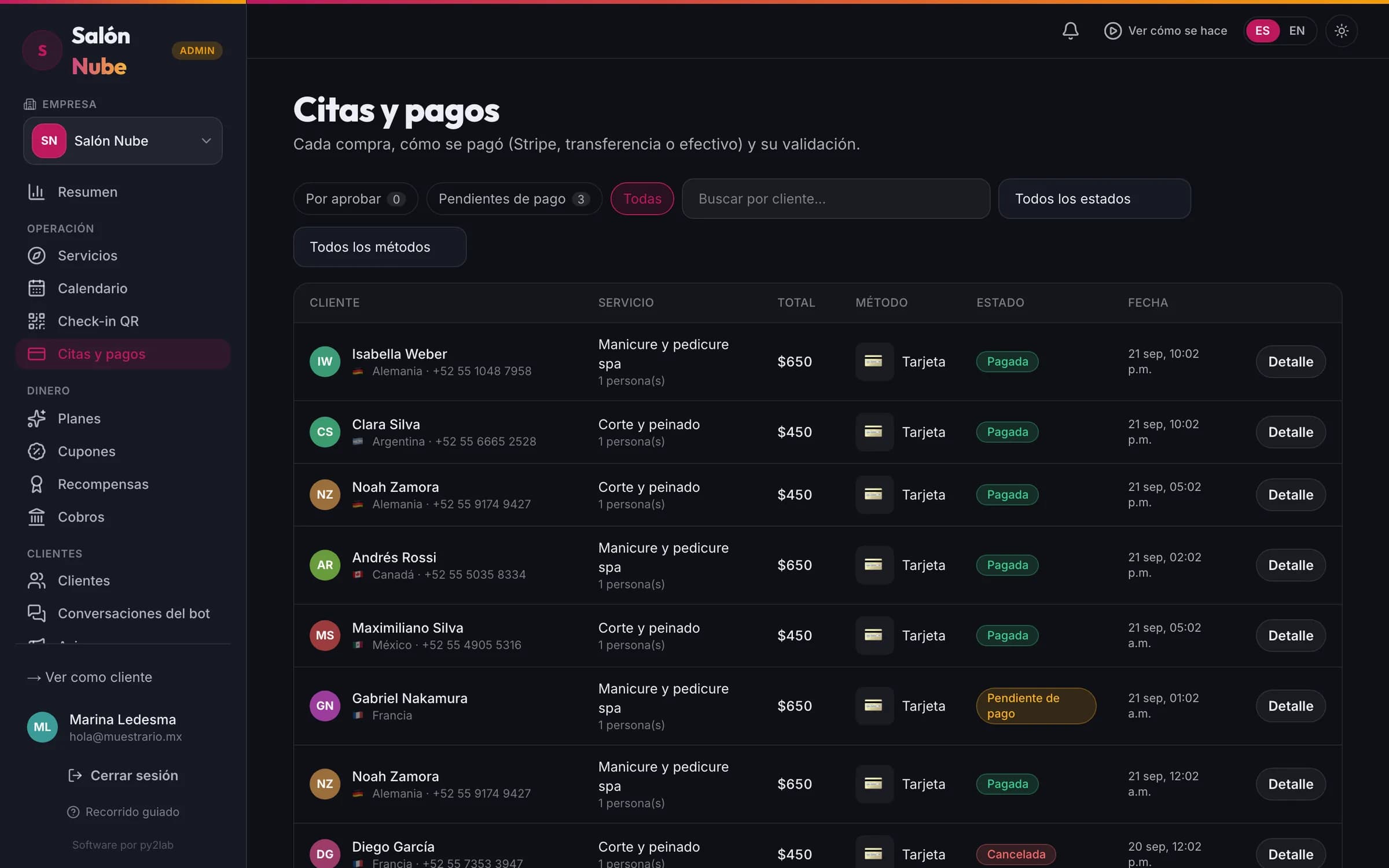Select the Todas filter tab
The width and height of the screenshot is (1389, 868).
[x=642, y=198]
